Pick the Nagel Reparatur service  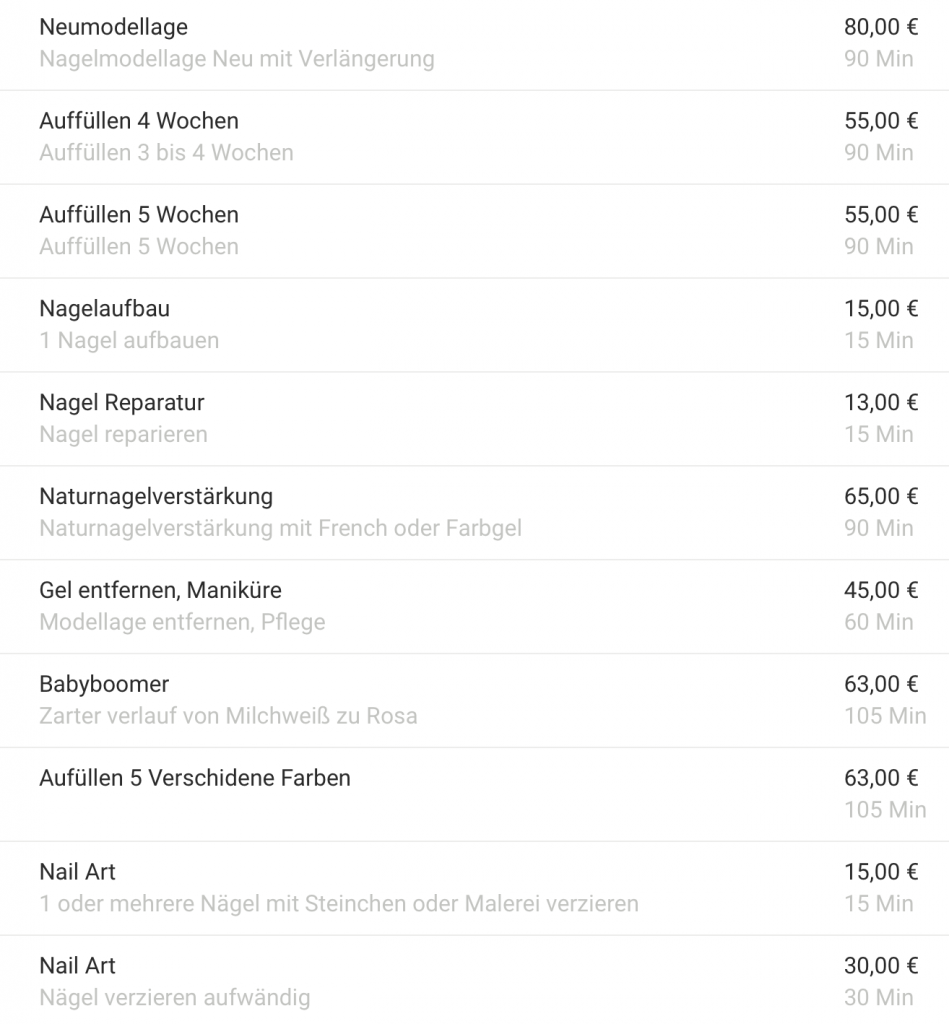click(121, 403)
